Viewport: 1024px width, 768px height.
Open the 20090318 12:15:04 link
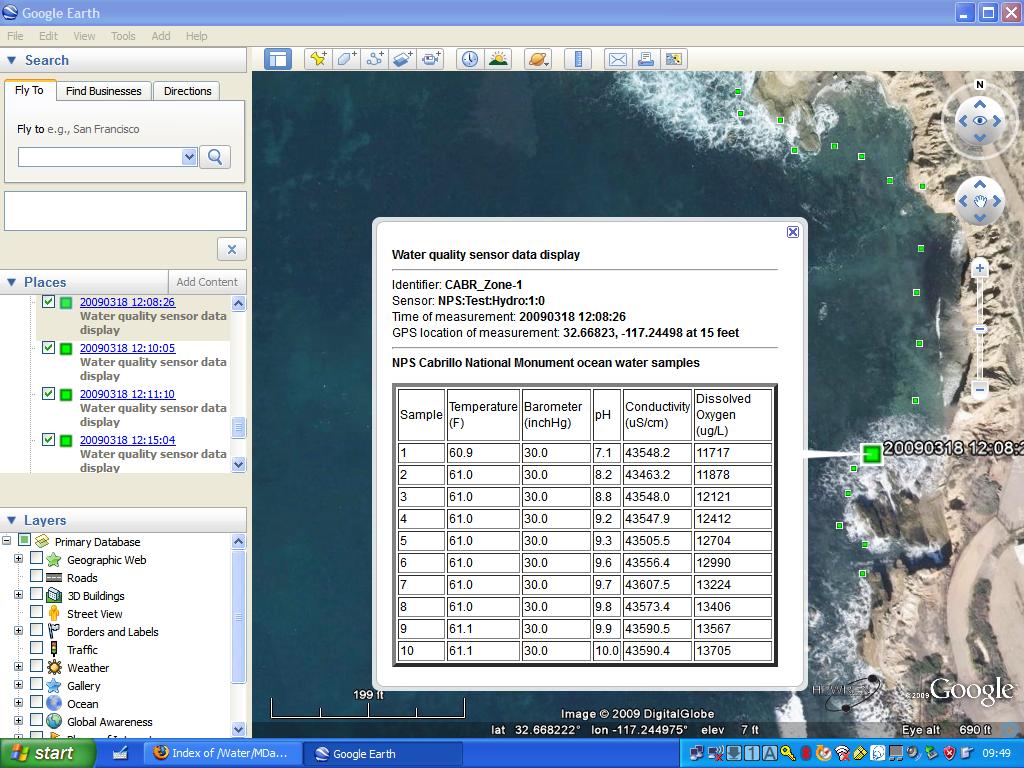127,440
